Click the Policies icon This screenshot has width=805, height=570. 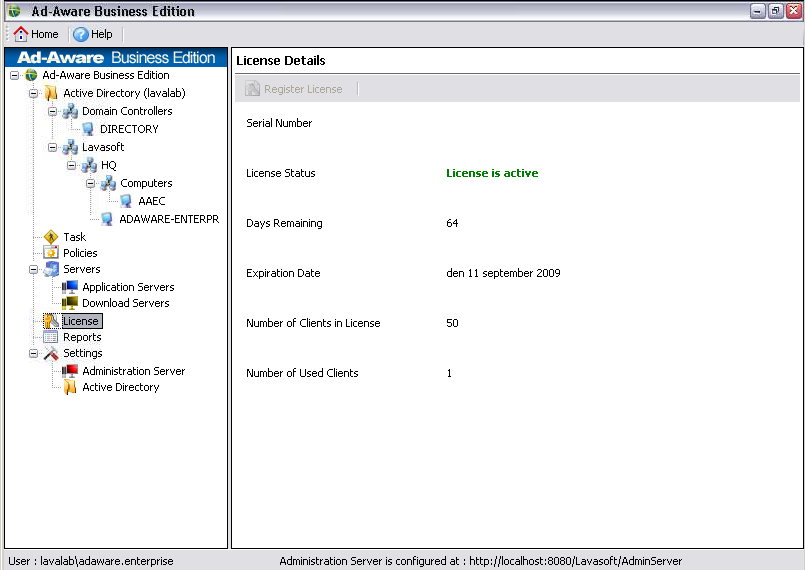51,252
